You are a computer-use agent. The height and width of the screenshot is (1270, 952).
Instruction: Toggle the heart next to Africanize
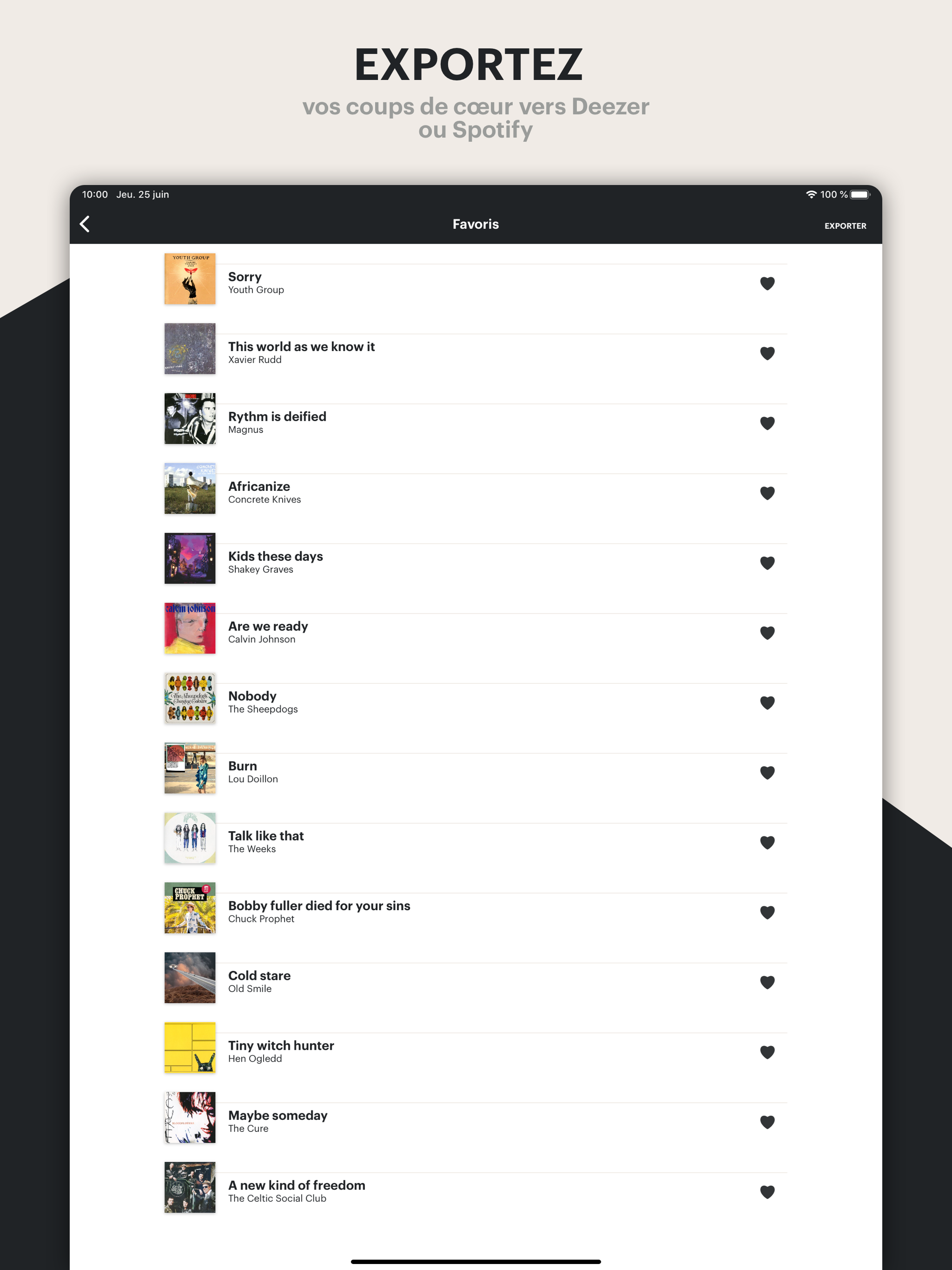tap(767, 493)
